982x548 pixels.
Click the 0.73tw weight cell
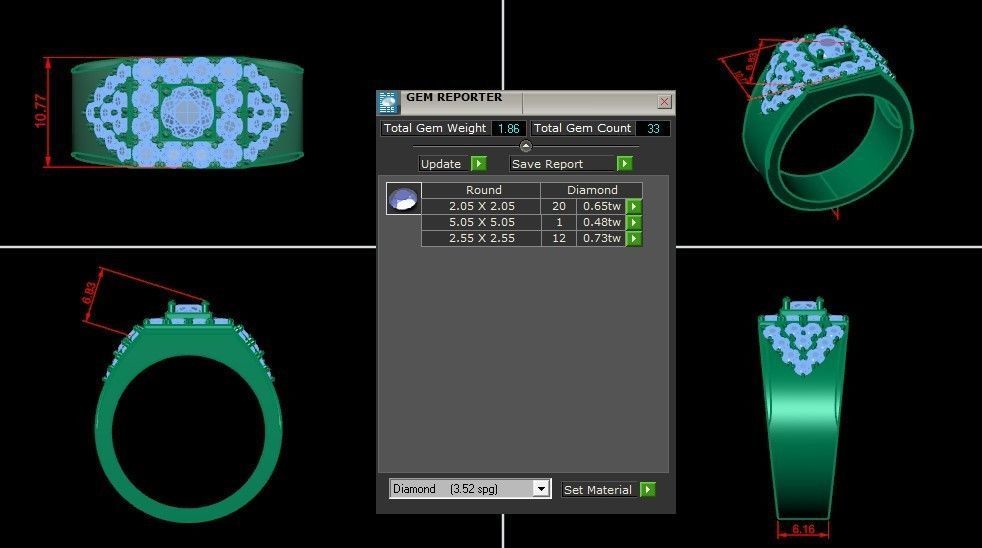coord(601,239)
